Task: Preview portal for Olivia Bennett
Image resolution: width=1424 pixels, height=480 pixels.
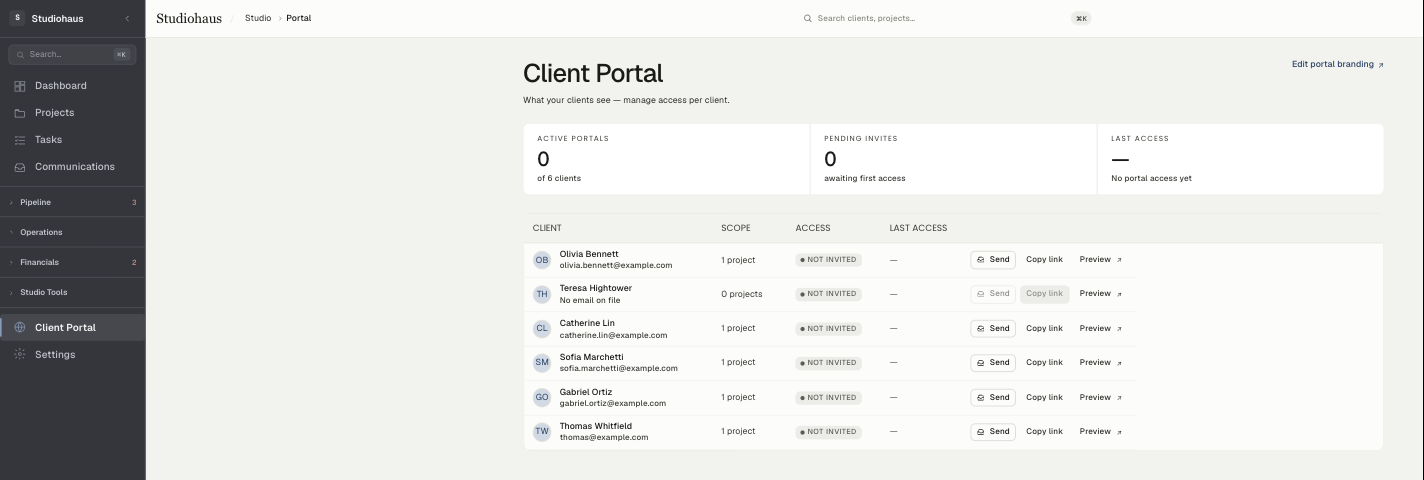Action: pos(1101,260)
